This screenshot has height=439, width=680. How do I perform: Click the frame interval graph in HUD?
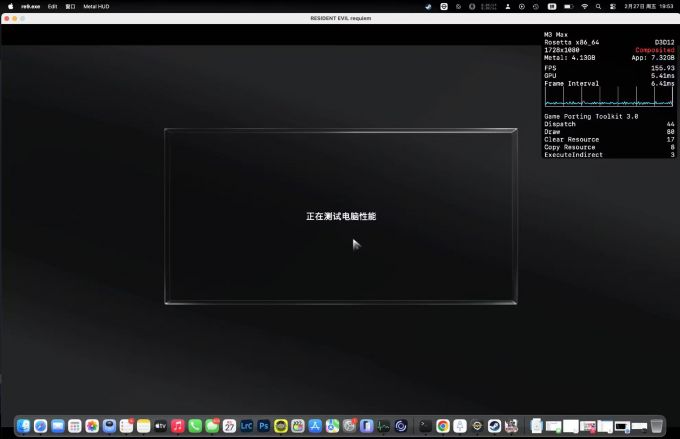tap(609, 96)
